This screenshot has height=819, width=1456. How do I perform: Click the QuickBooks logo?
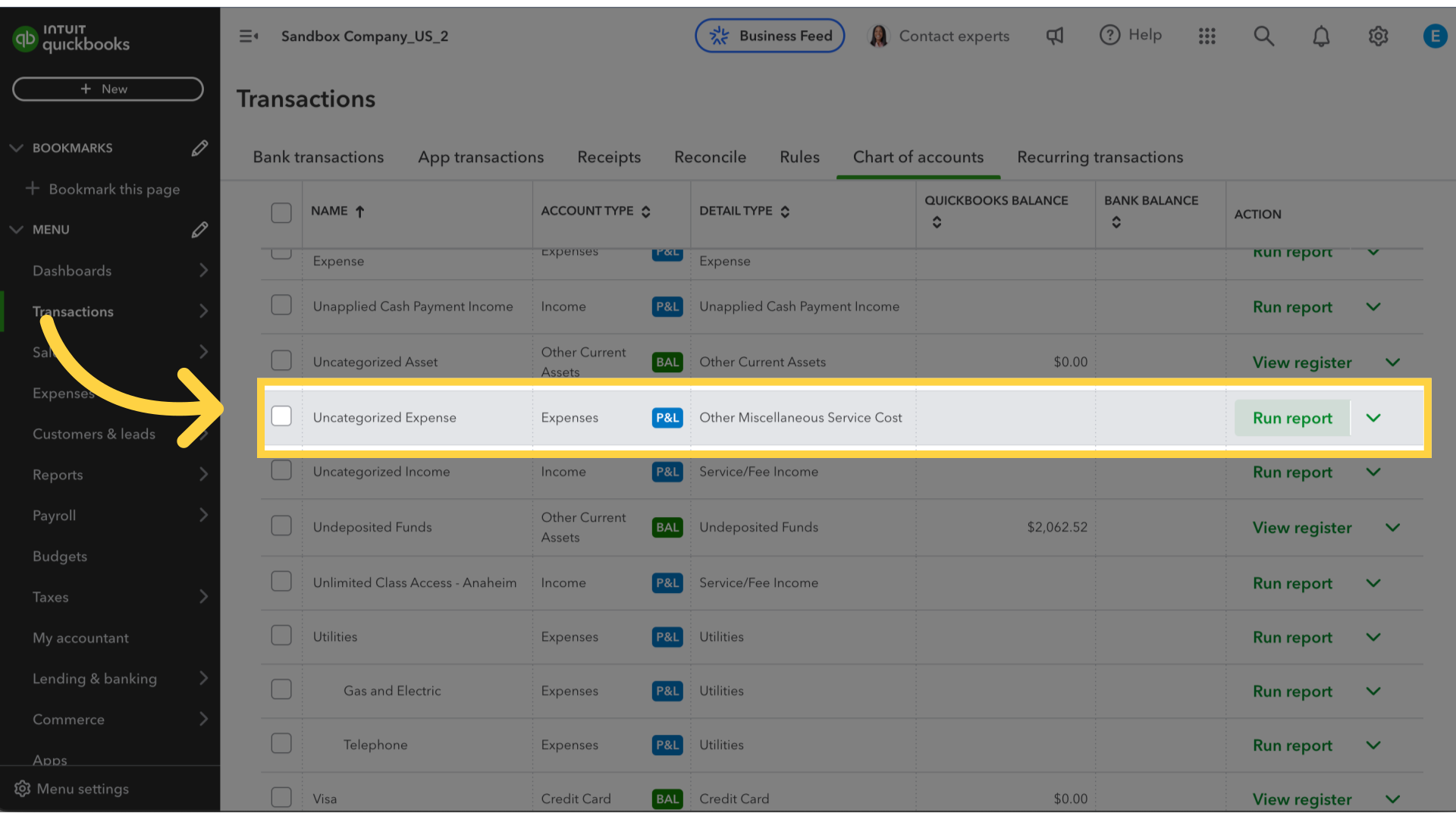[x=71, y=39]
